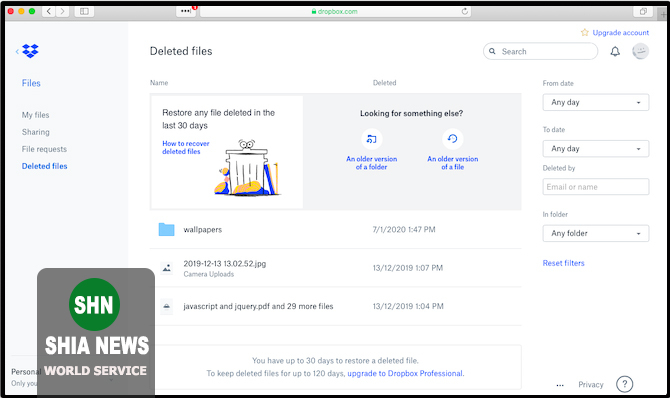670x398 pixels.
Task: Click the file icon for javascript and jquery.pdf row
Action: tap(167, 307)
